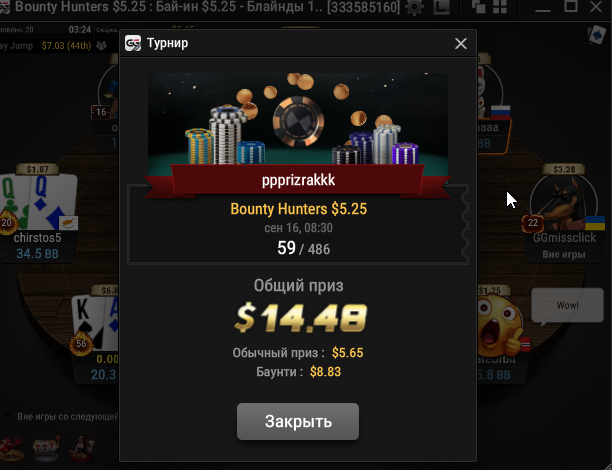The width and height of the screenshot is (612, 470).
Task: Open the live dealer icon
Action: [x=82, y=448]
